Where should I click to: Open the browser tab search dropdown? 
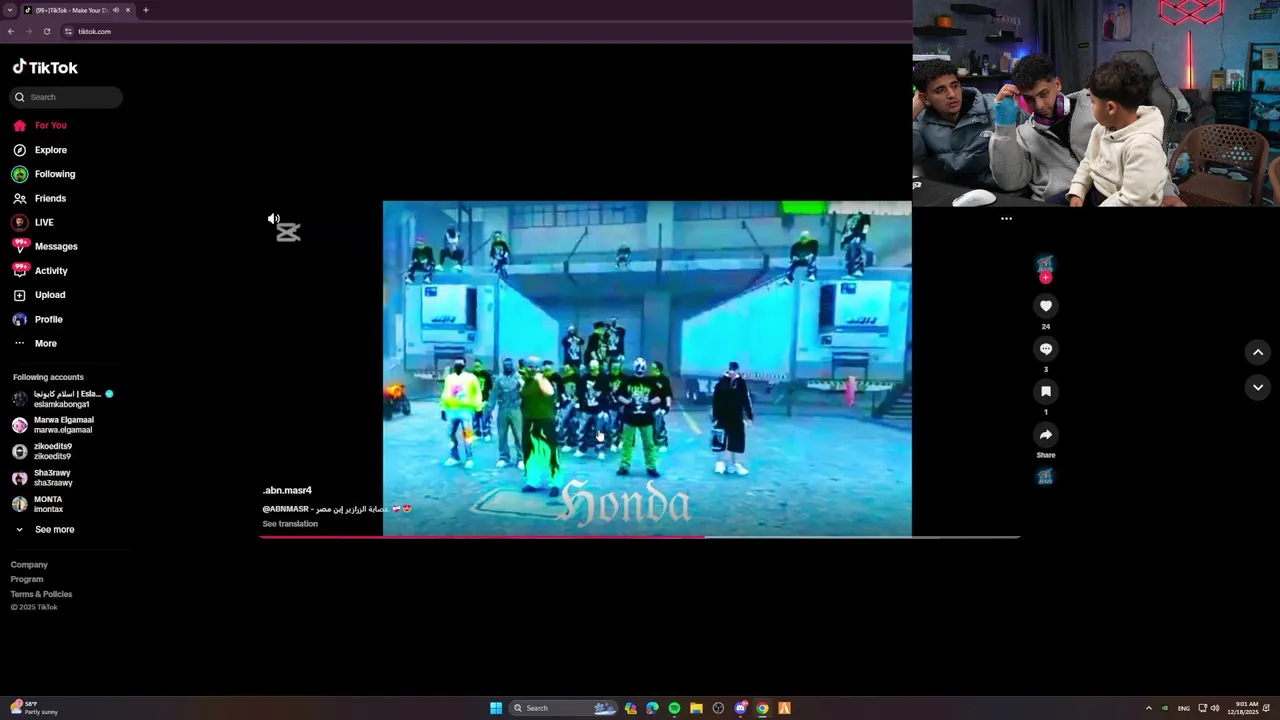click(x=10, y=10)
